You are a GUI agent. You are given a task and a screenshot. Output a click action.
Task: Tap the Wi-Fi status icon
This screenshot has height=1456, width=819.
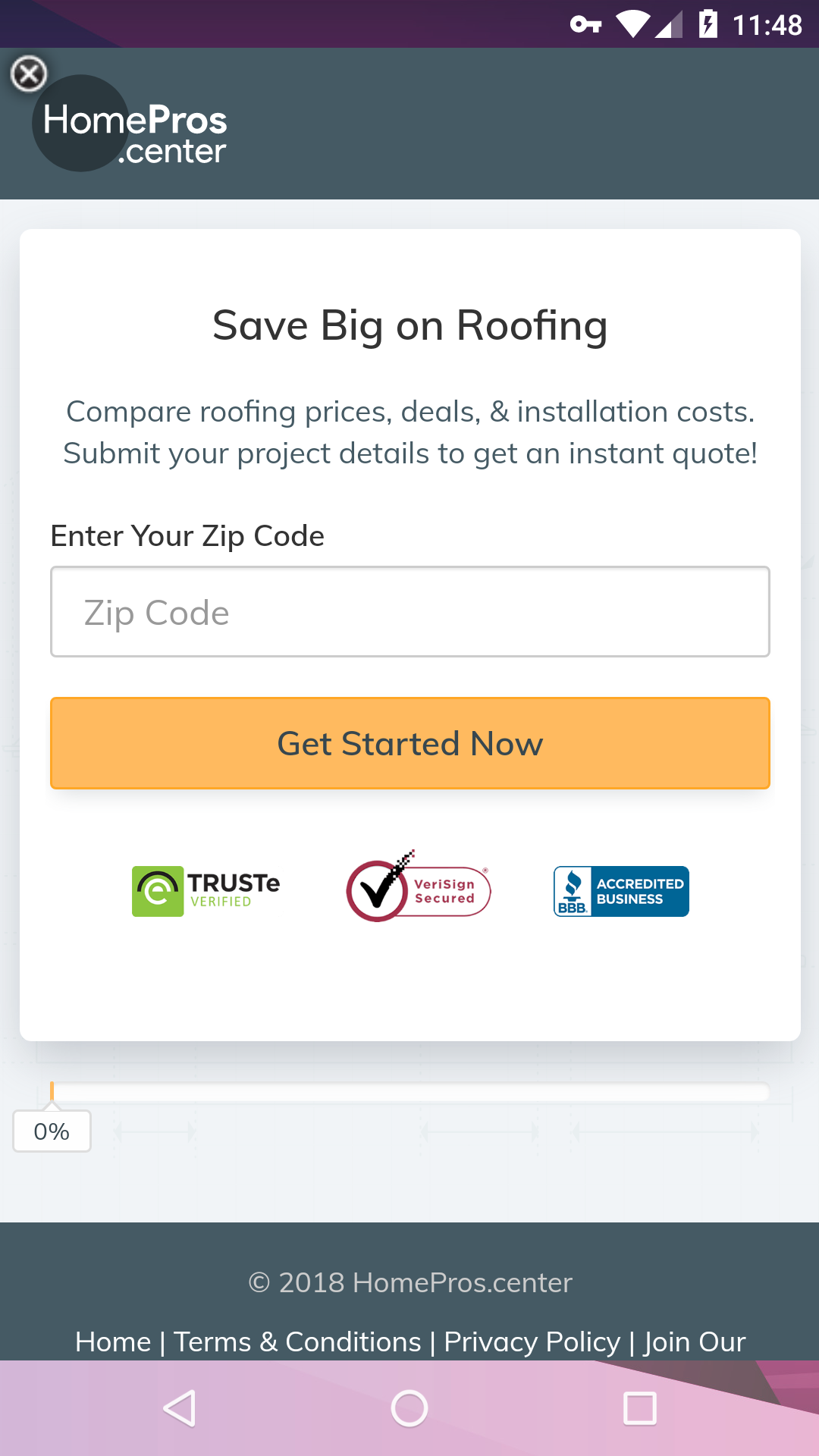point(632,24)
